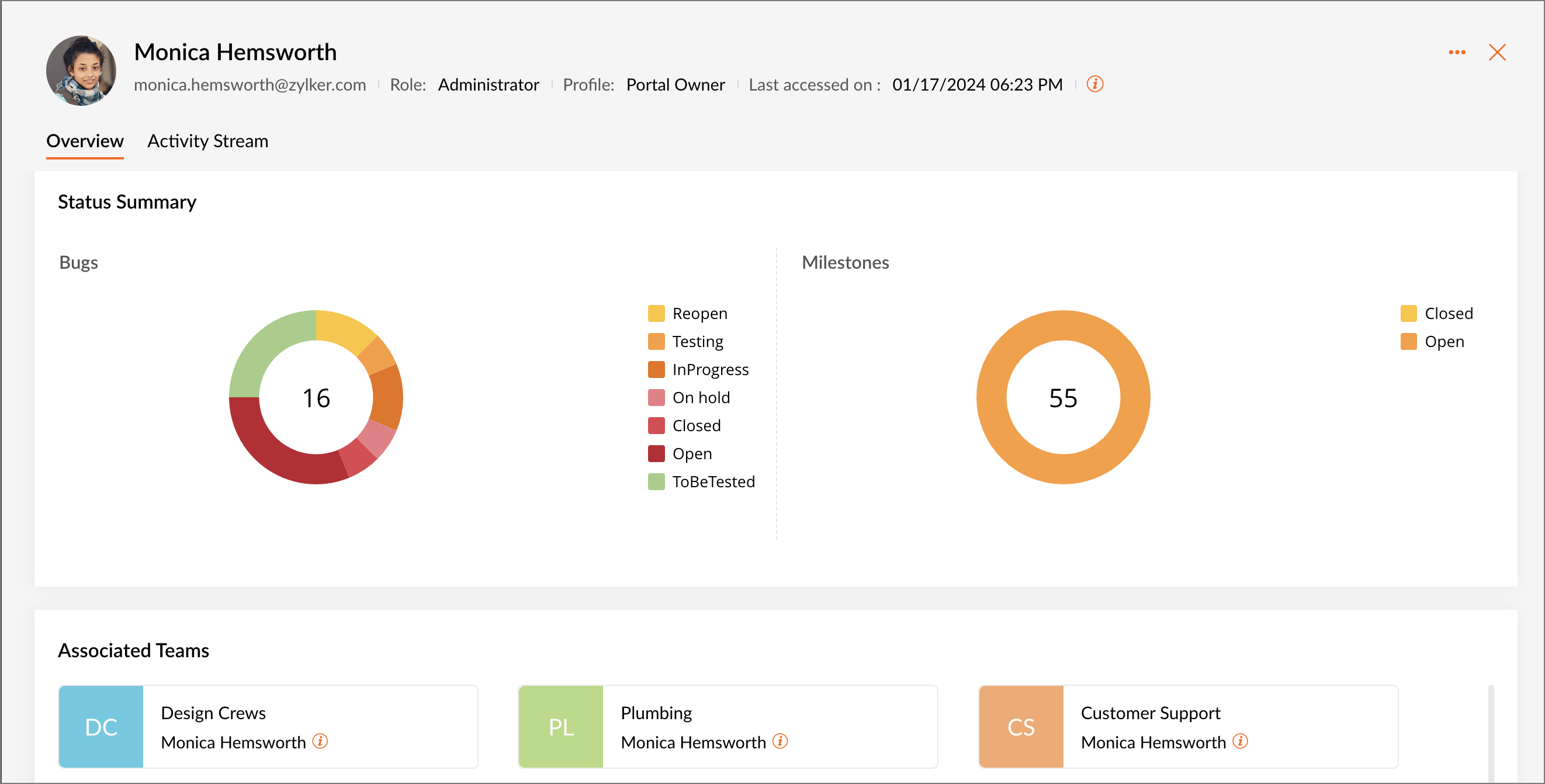Image resolution: width=1545 pixels, height=784 pixels.
Task: Open the Design Crews team link
Action: (213, 713)
